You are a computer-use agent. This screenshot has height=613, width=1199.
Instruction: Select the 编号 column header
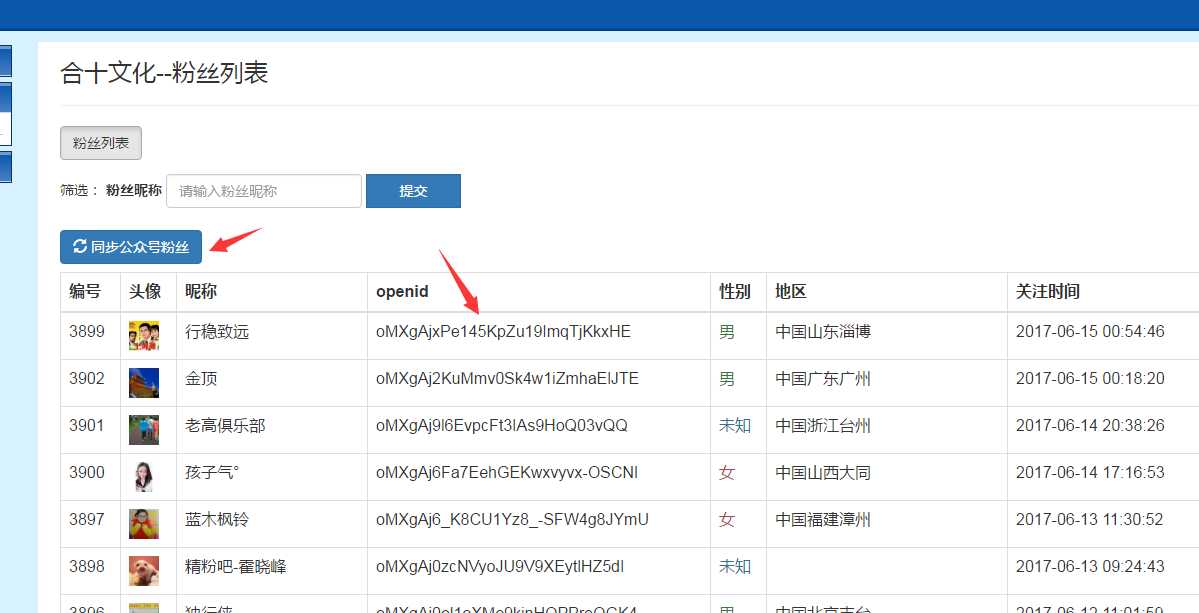[85, 291]
